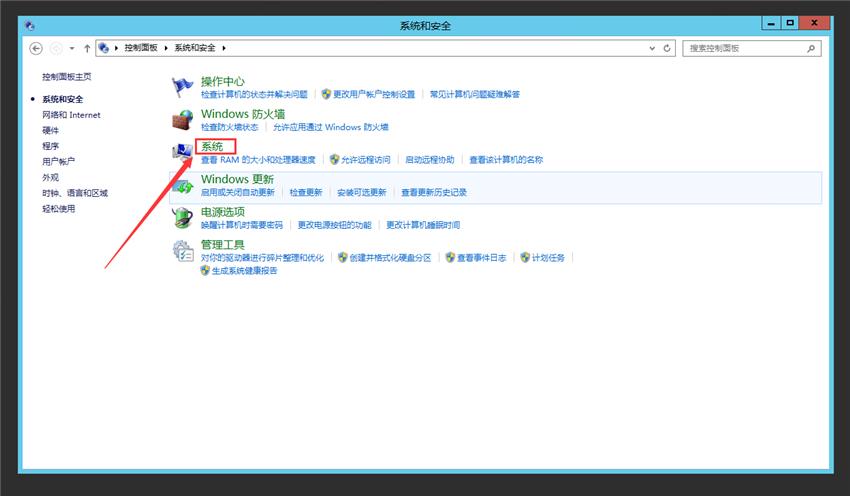The height and width of the screenshot is (496, 850).
Task: Click 启动远程协助 link
Action: (430, 160)
